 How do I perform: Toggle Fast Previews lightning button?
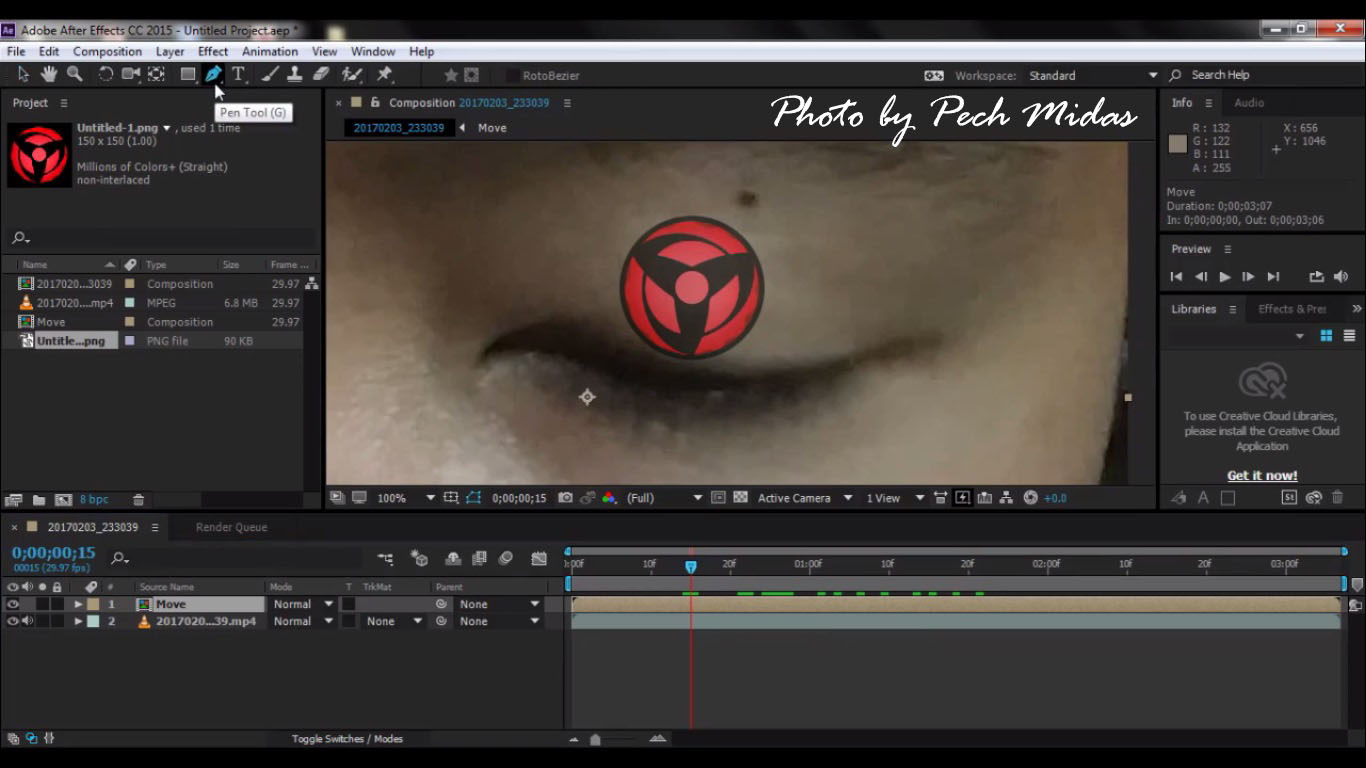click(x=962, y=498)
